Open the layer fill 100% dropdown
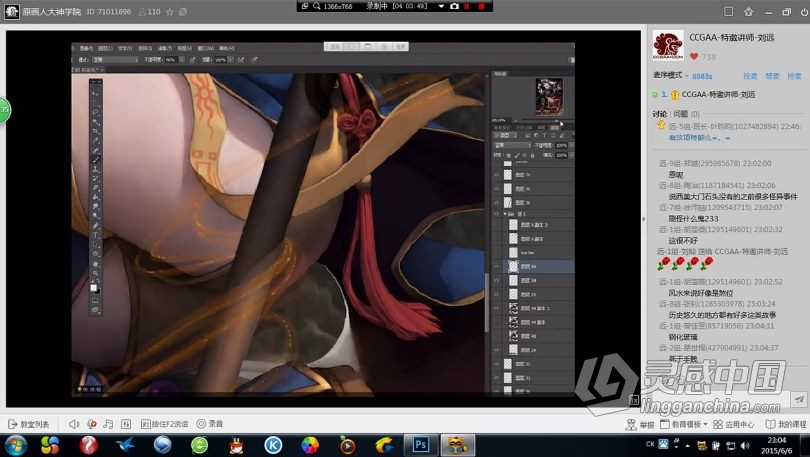810x457 pixels. coord(572,155)
